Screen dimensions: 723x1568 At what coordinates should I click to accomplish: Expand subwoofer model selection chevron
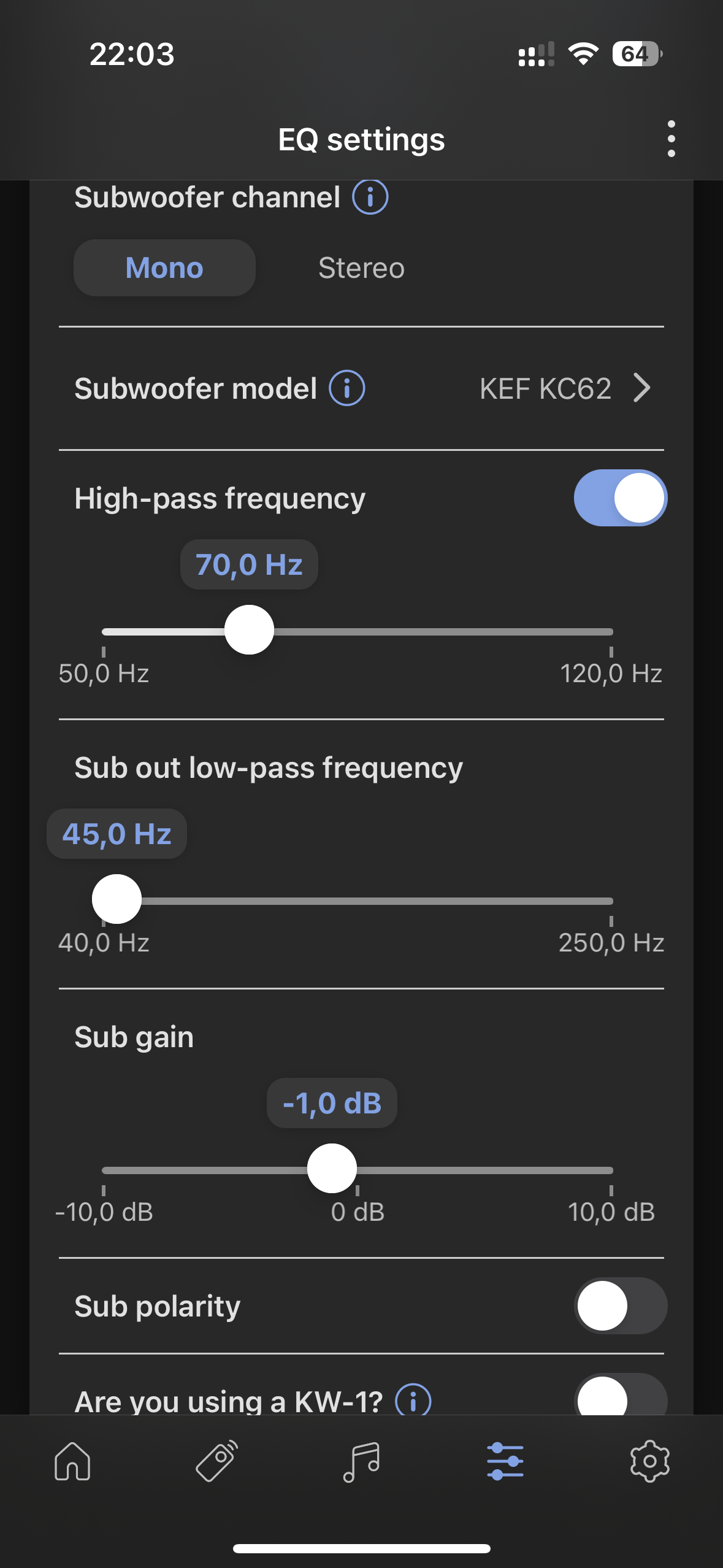click(642, 388)
